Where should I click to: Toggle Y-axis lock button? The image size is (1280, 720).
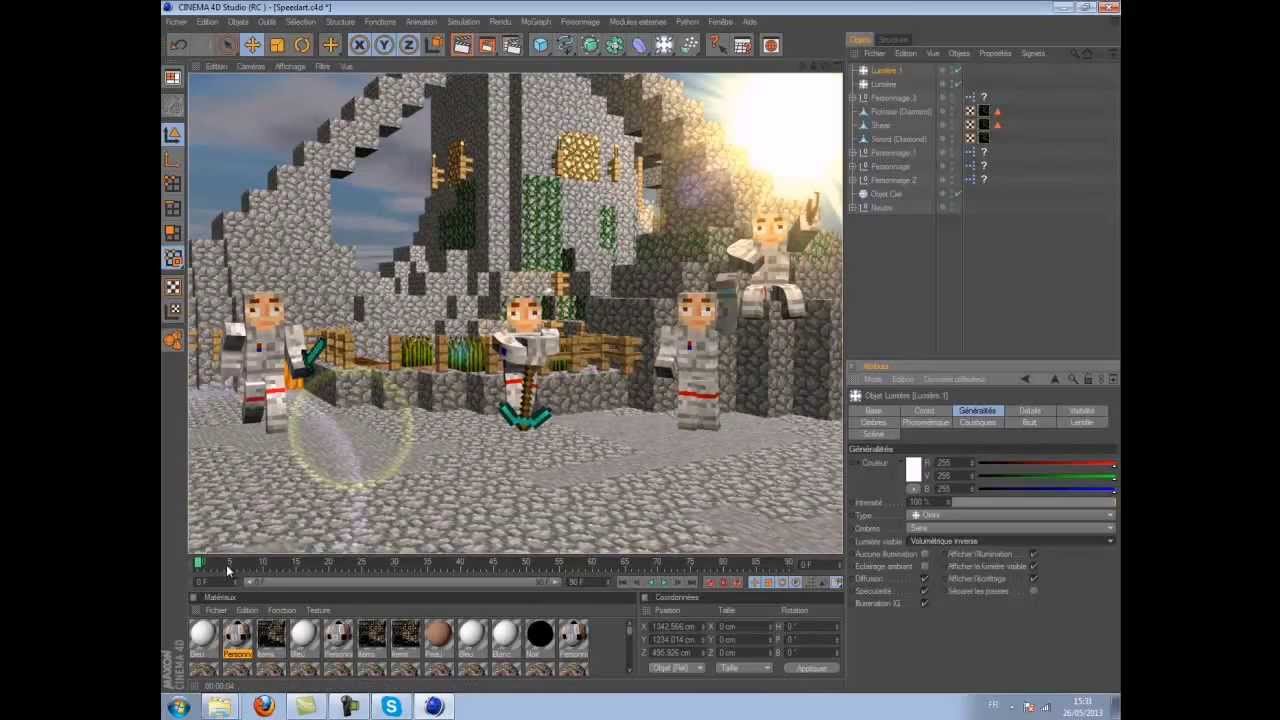coord(384,45)
